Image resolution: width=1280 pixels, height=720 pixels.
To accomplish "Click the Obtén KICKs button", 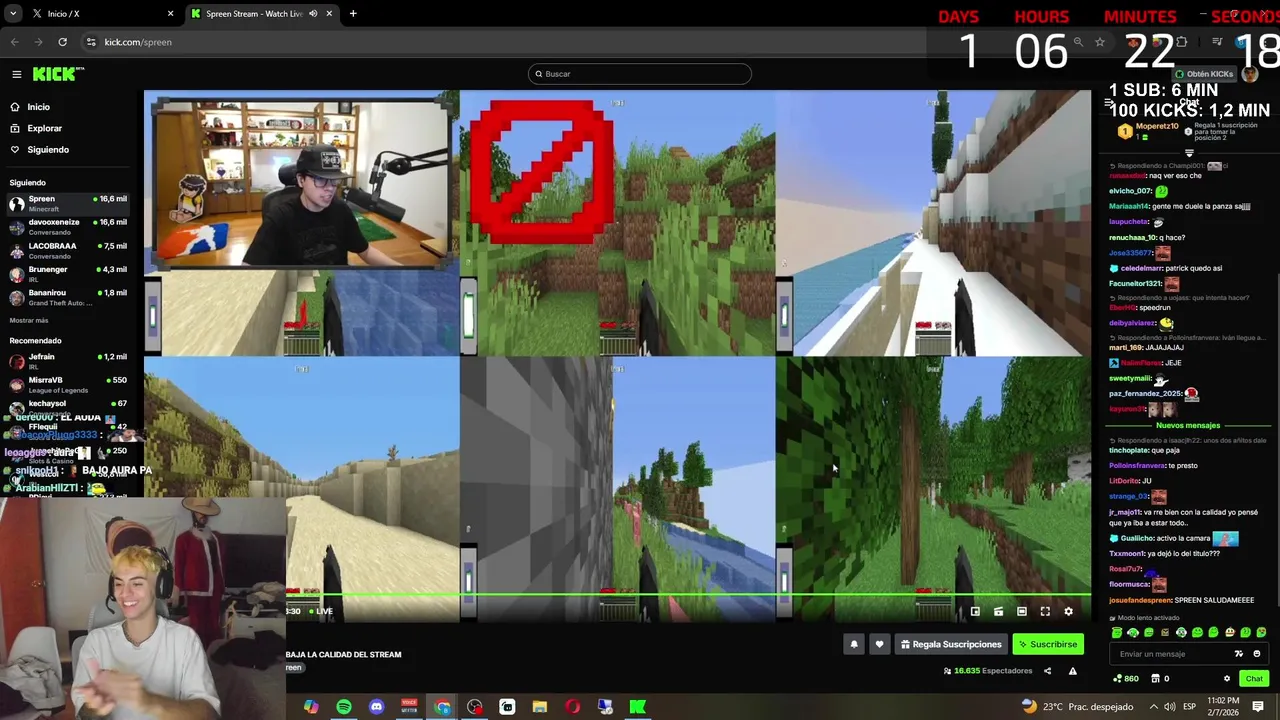I will [1204, 74].
